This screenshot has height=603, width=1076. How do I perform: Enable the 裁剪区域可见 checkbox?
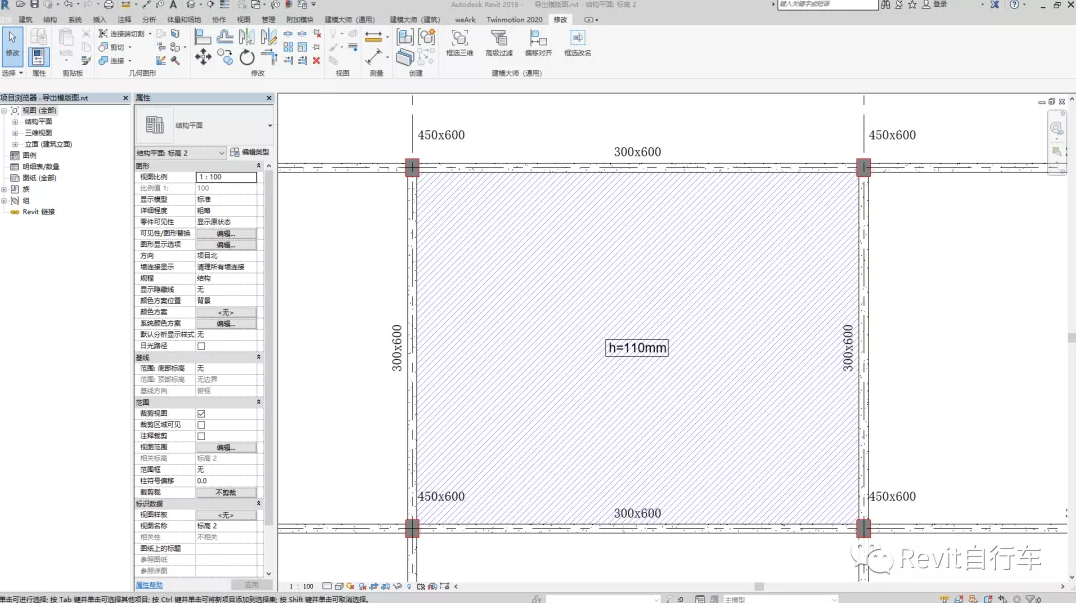pyautogui.click(x=201, y=425)
